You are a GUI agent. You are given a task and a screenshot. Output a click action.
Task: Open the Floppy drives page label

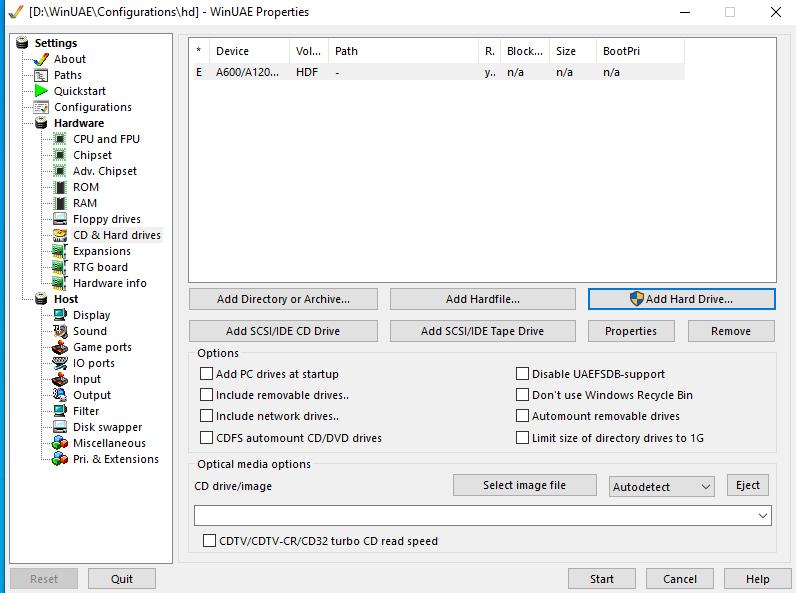(107, 219)
